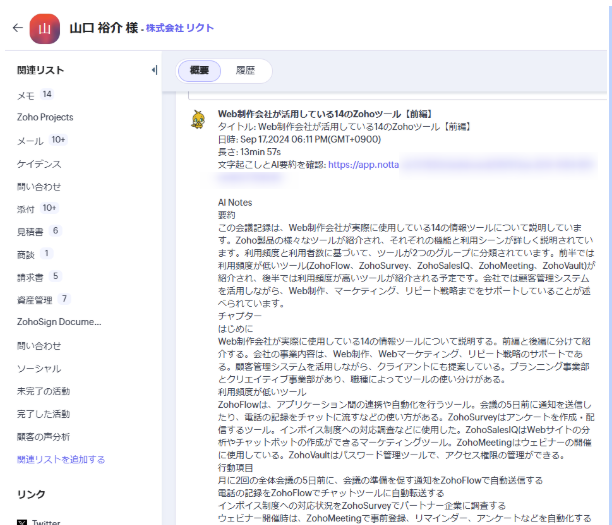
Task: Open 未完了の活動 related list
Action: [43, 391]
